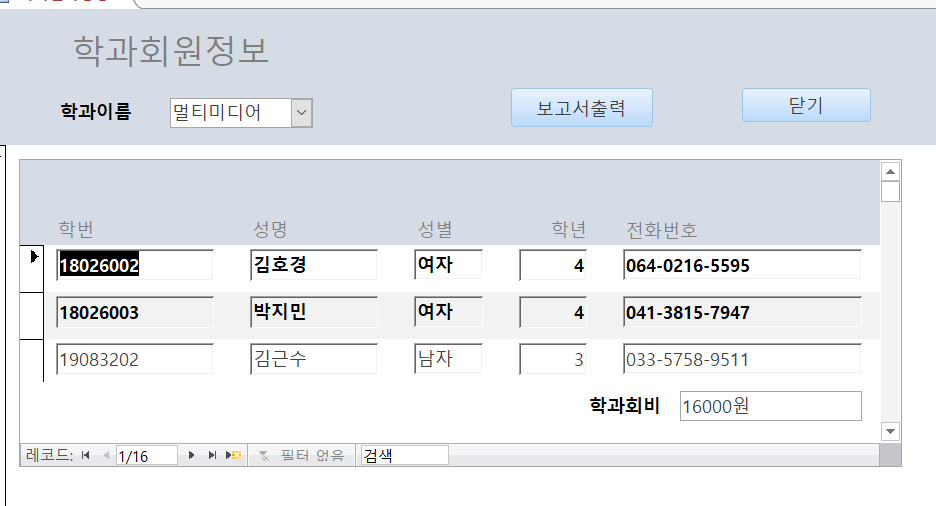936x506 pixels.
Task: Click the 학과회비 field showing 16000원
Action: point(768,406)
